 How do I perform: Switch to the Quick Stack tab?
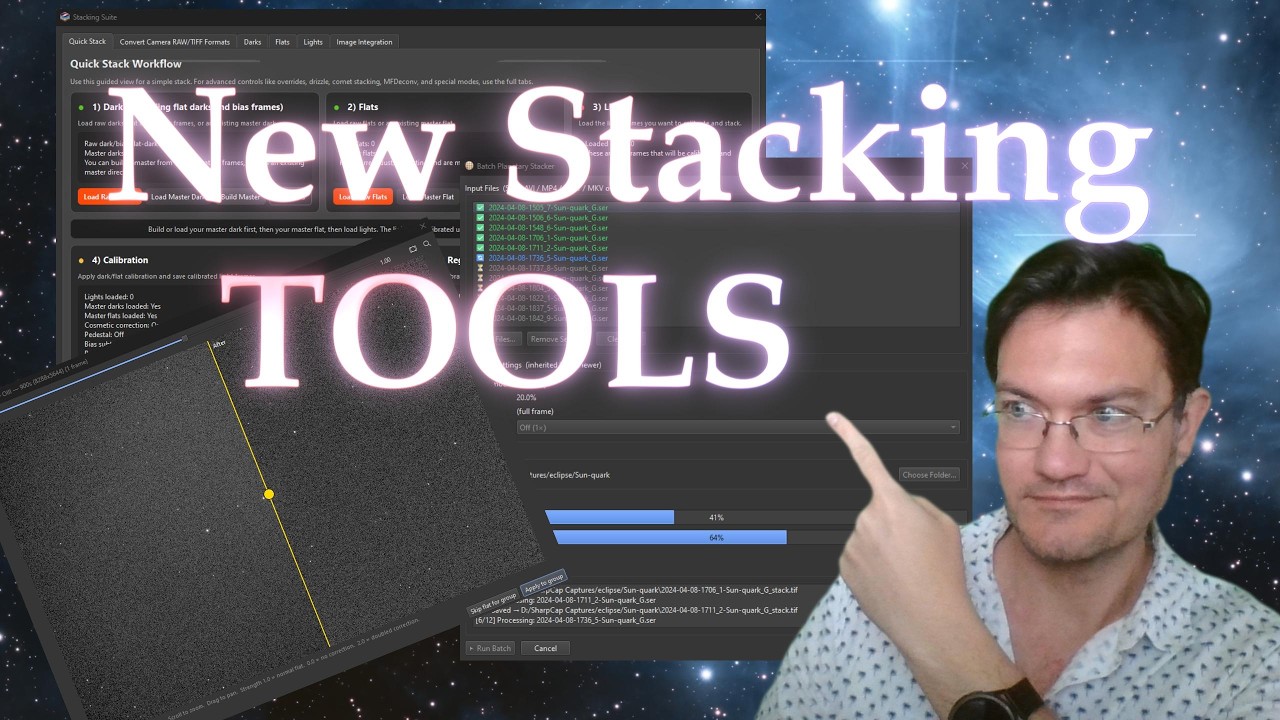(x=87, y=42)
